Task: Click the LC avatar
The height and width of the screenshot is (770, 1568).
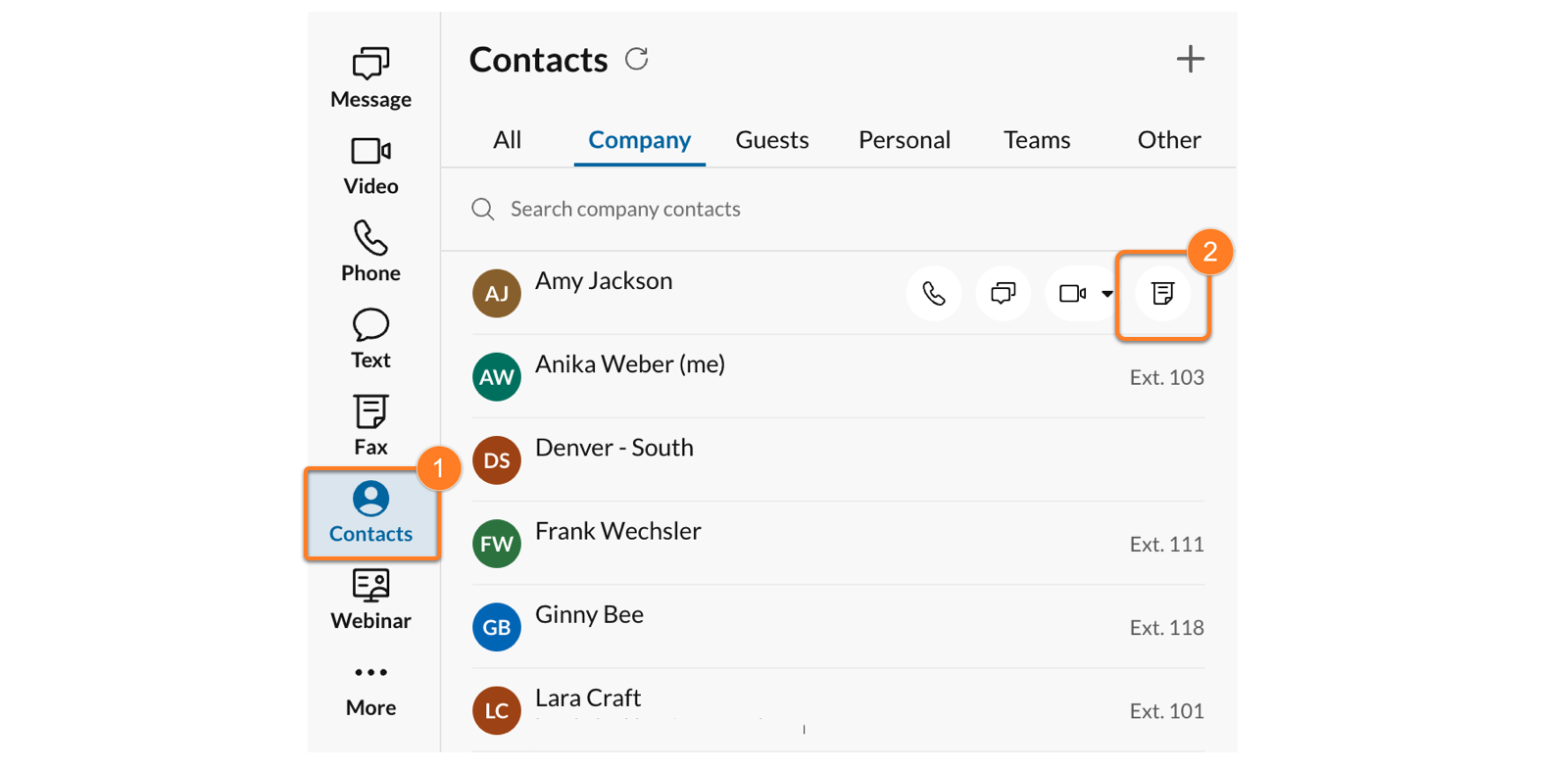Action: tap(497, 710)
